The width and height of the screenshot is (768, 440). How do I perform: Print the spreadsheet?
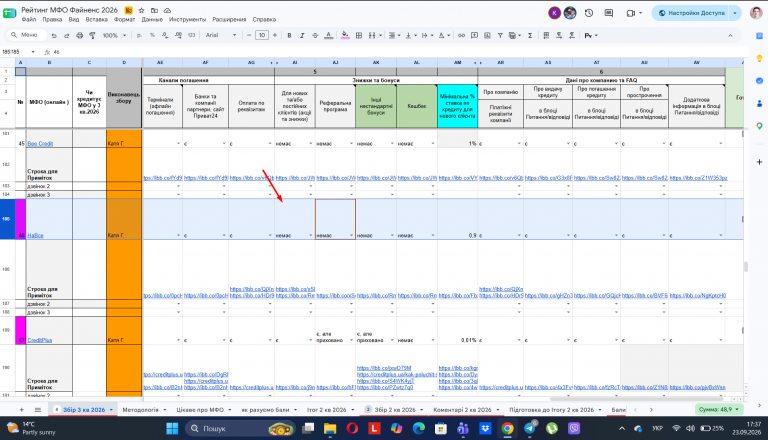pos(79,35)
